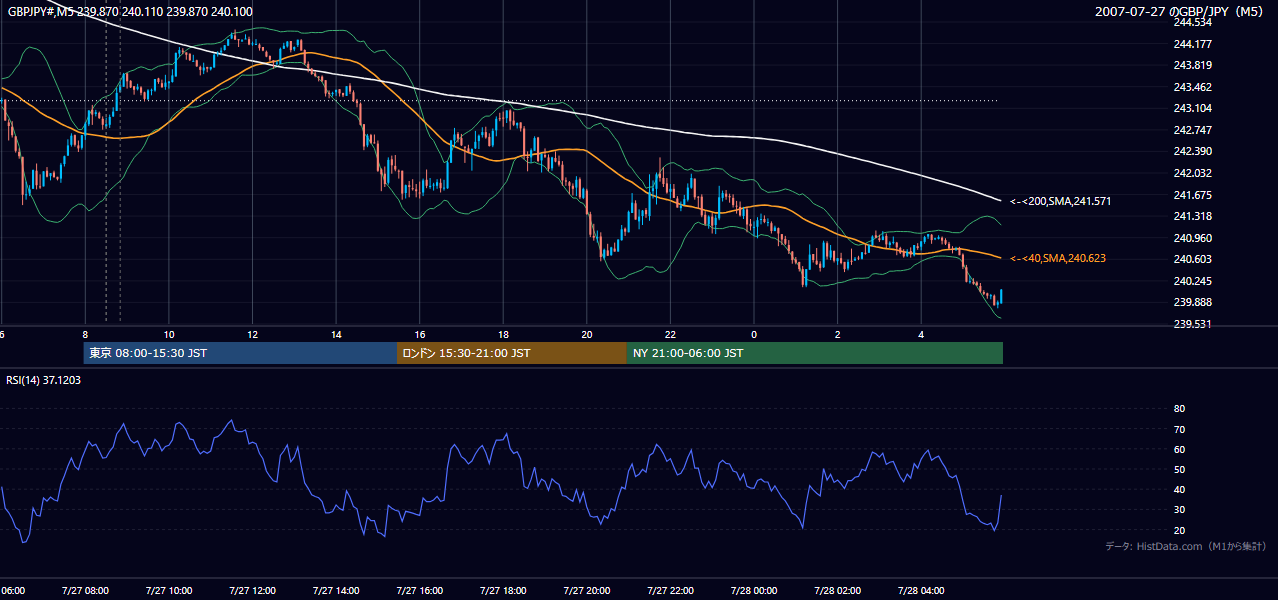Click RSI axis level 40
The width and height of the screenshot is (1278, 600).
tap(1179, 489)
